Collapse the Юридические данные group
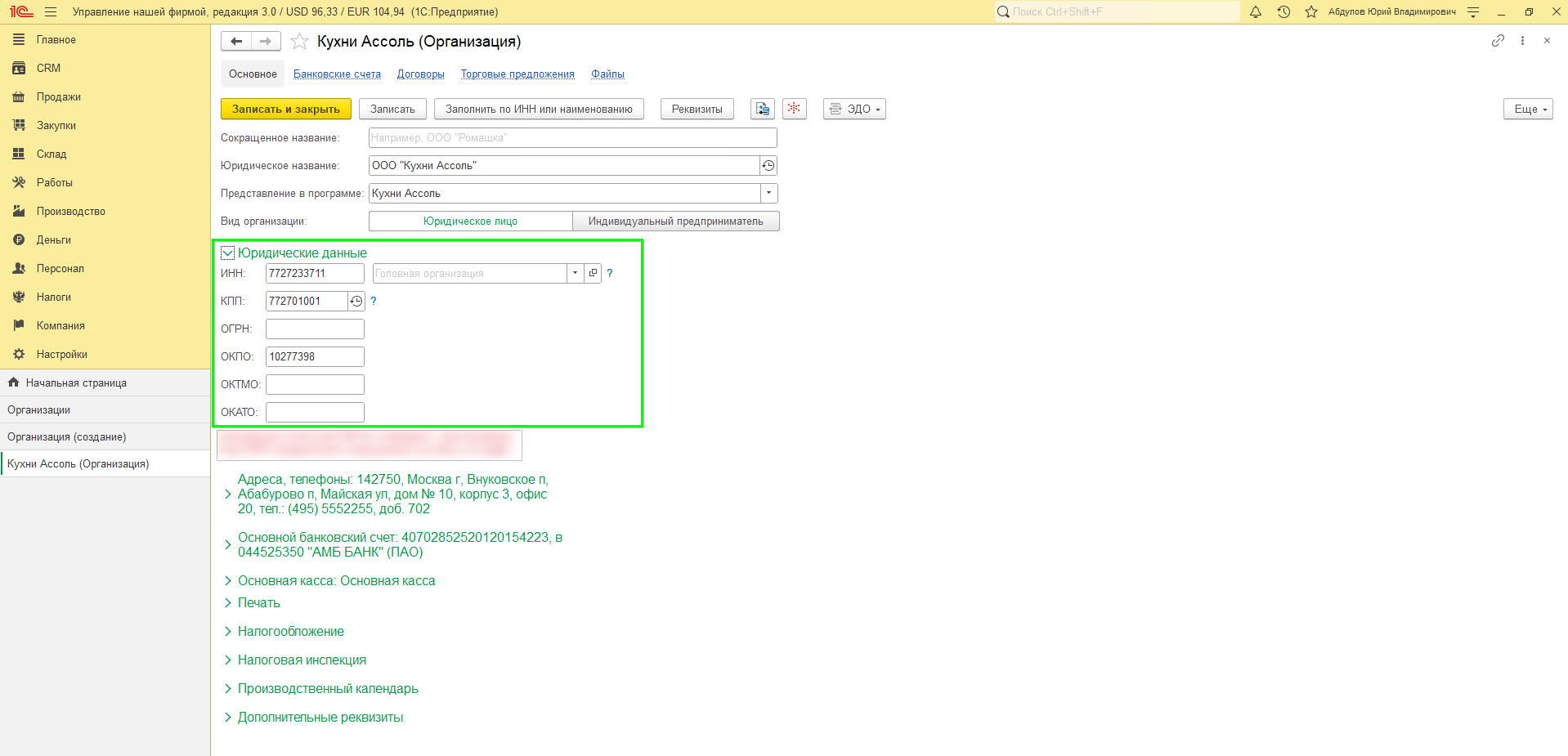1568x756 pixels. [228, 253]
